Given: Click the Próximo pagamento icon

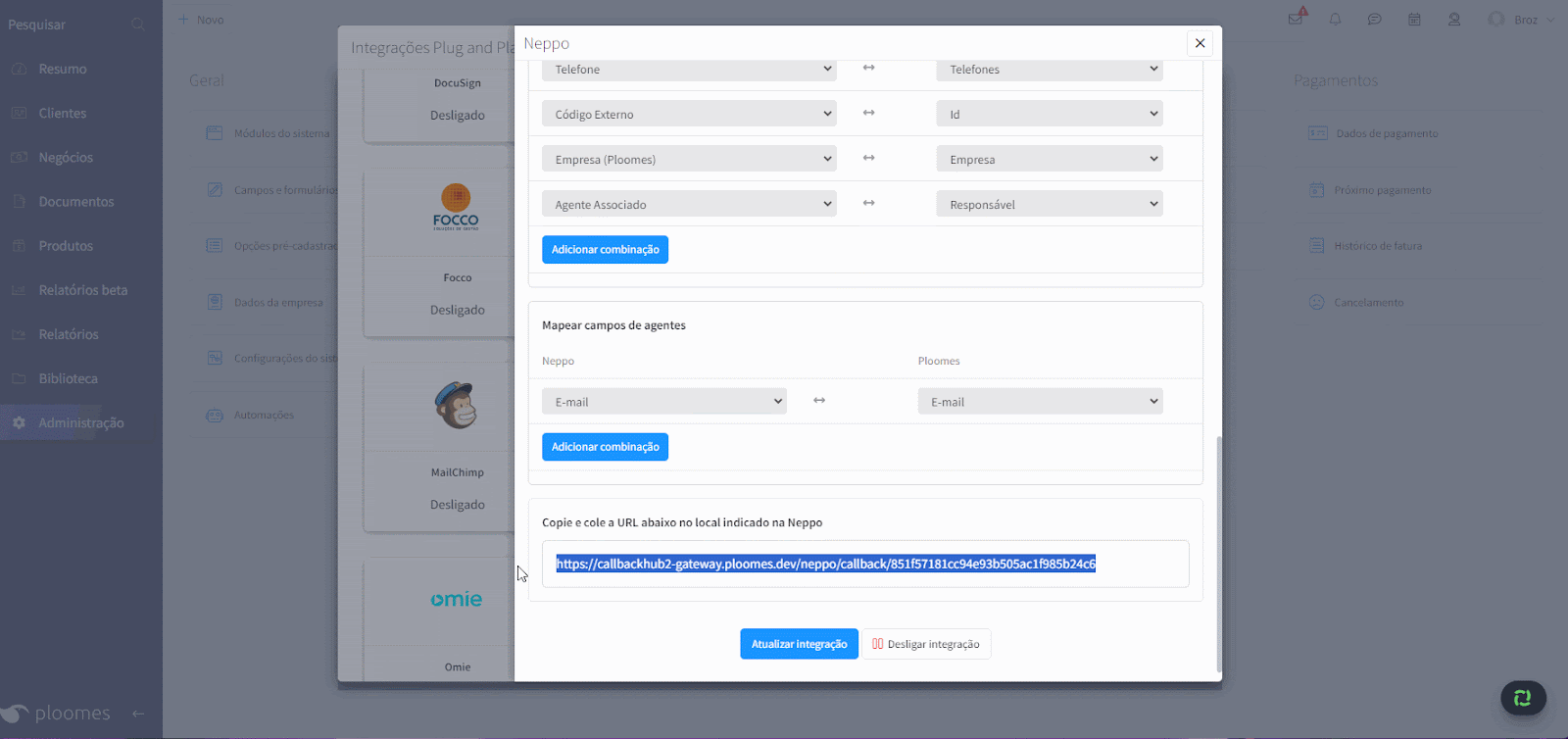Looking at the screenshot, I should (x=1317, y=190).
